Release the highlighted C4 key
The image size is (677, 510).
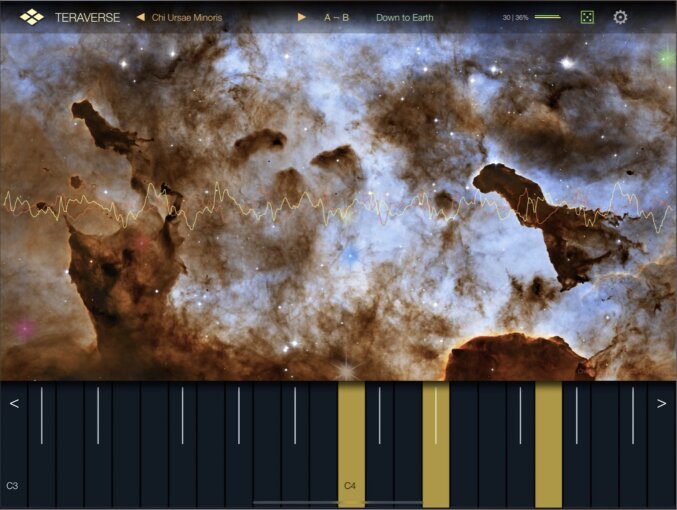click(351, 444)
